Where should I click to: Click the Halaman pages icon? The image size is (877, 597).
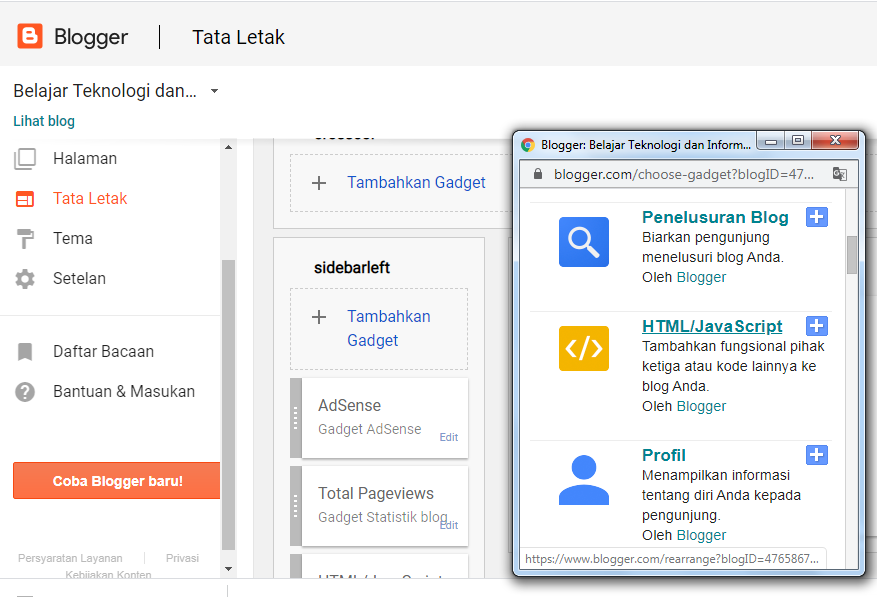coord(25,159)
